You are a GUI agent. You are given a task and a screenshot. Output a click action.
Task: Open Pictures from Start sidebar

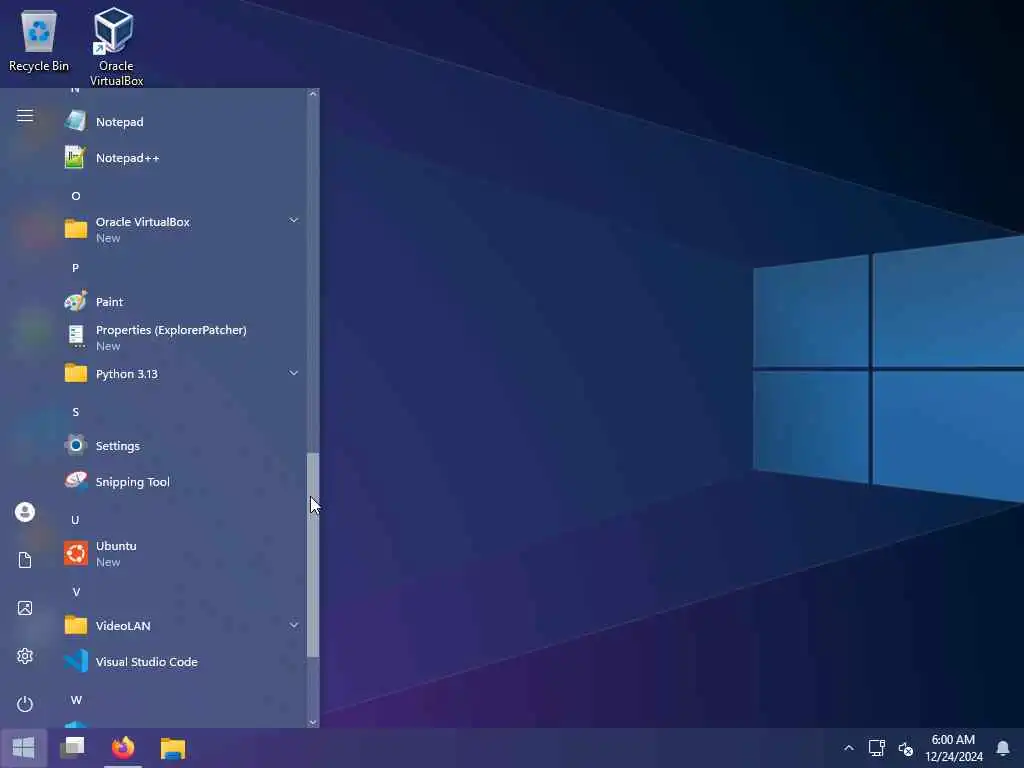coord(25,608)
